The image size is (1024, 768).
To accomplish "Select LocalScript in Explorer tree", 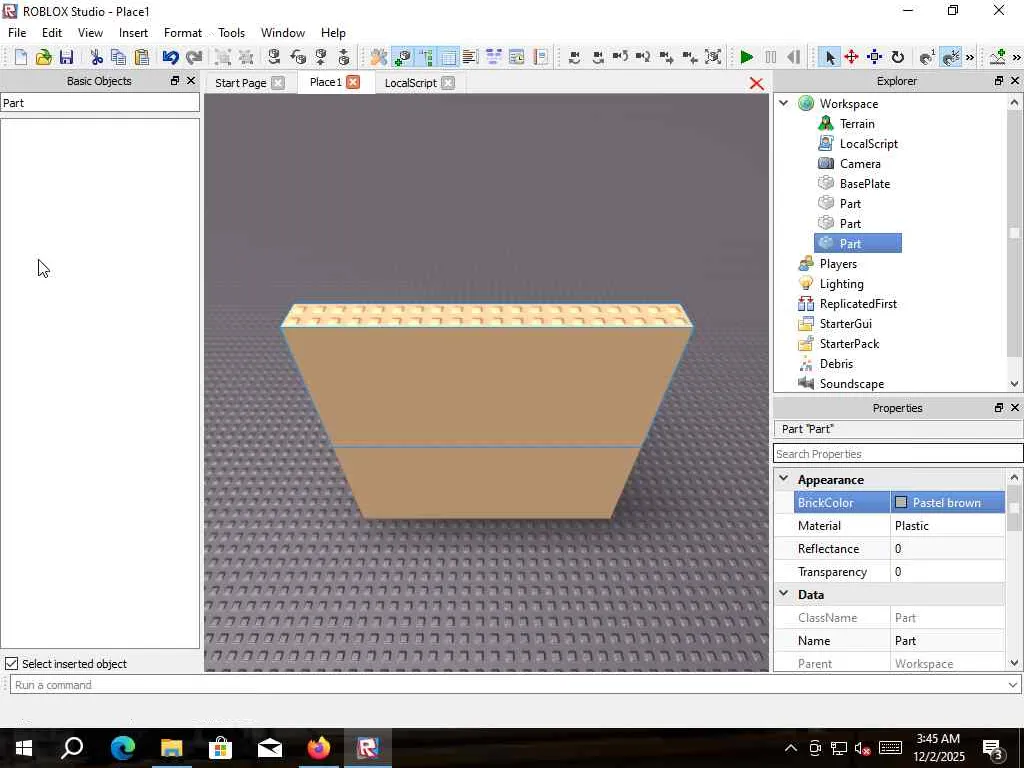I will pos(869,144).
